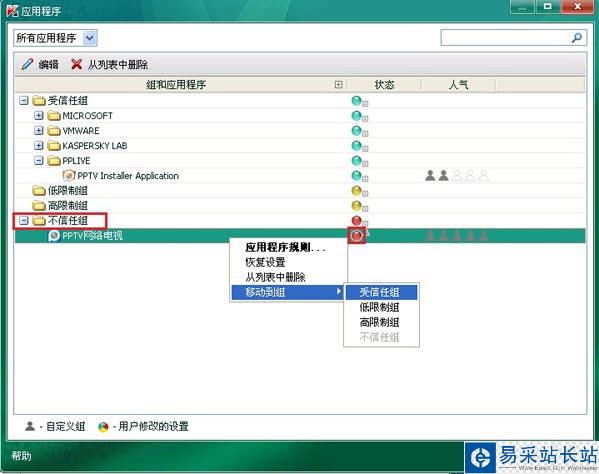The height and width of the screenshot is (474, 599).
Task: Click red status icon for PPTV网络电视
Action: tap(356, 236)
